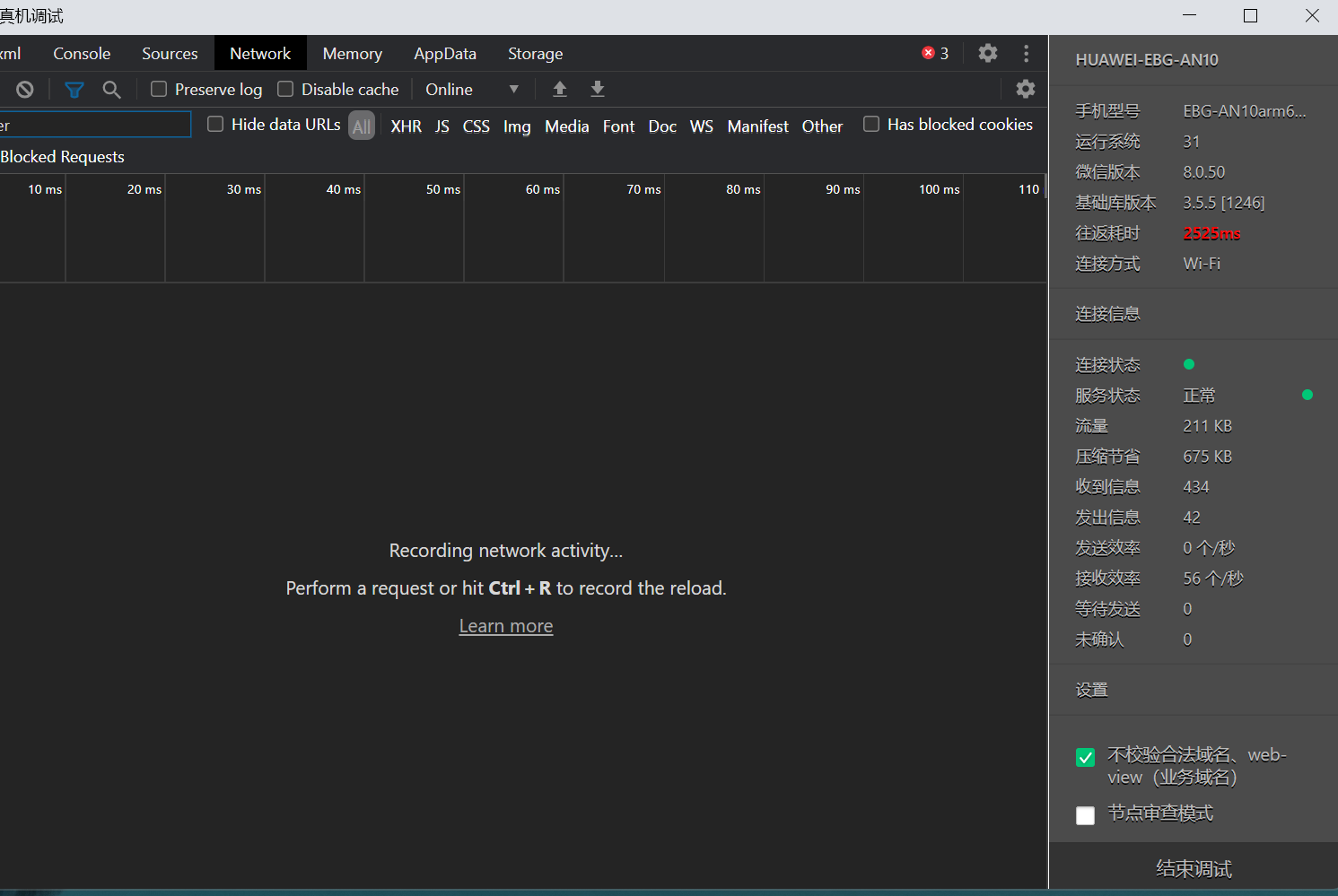The height and width of the screenshot is (896, 1338).
Task: Click the 3.5.5 [1246] base library version
Action: 1223,203
